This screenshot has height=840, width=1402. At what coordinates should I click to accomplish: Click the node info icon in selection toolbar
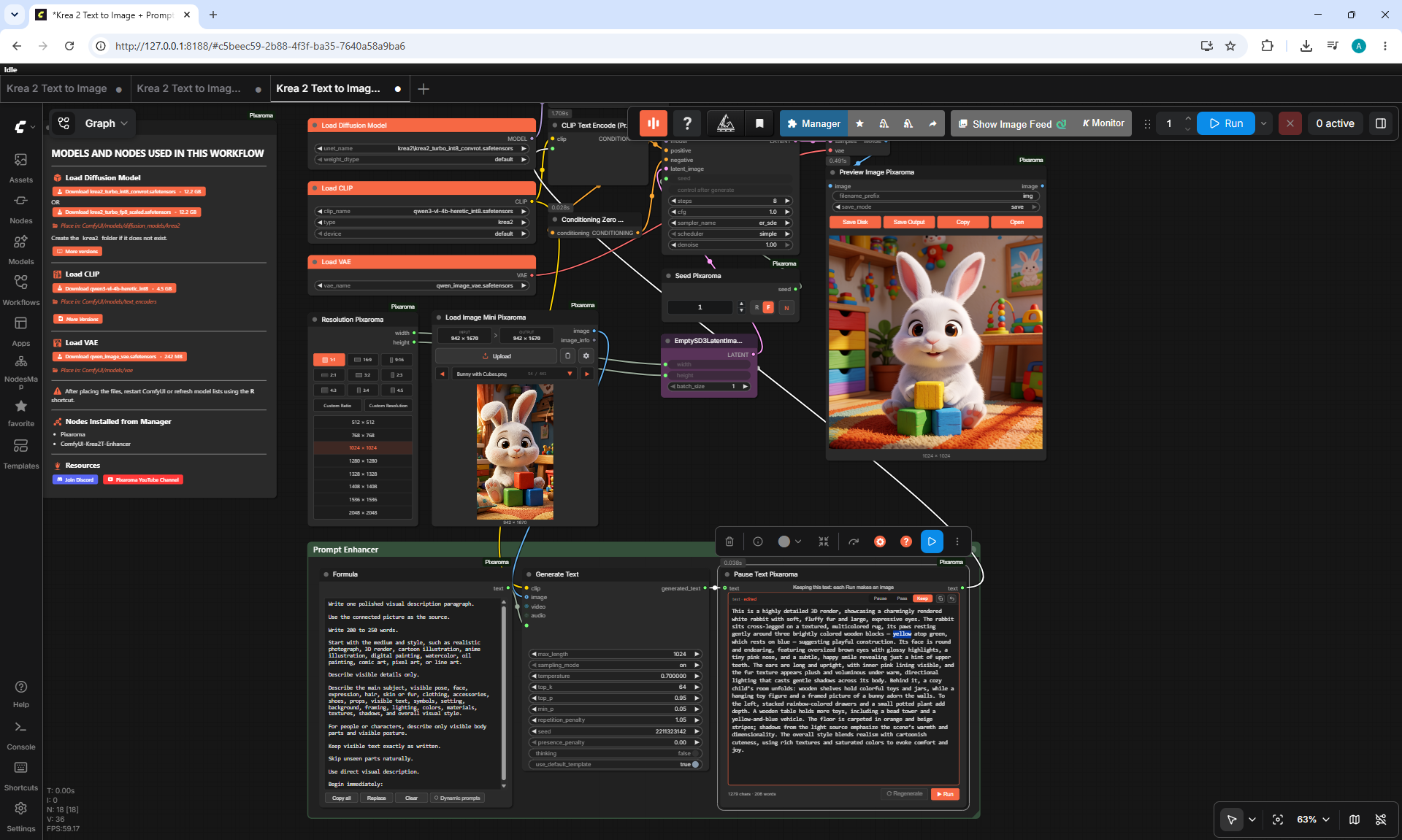758,542
